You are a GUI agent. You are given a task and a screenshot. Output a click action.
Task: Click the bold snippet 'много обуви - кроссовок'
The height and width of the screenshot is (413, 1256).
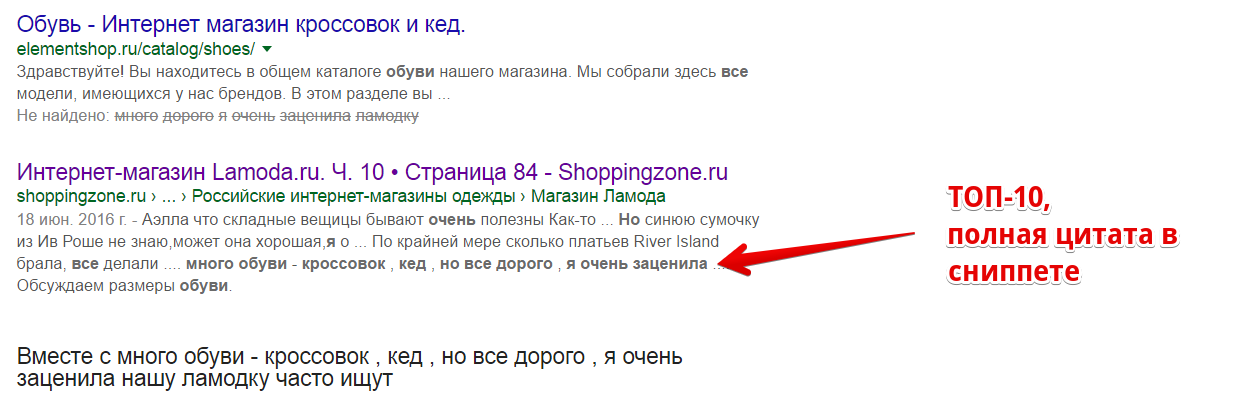(286, 264)
